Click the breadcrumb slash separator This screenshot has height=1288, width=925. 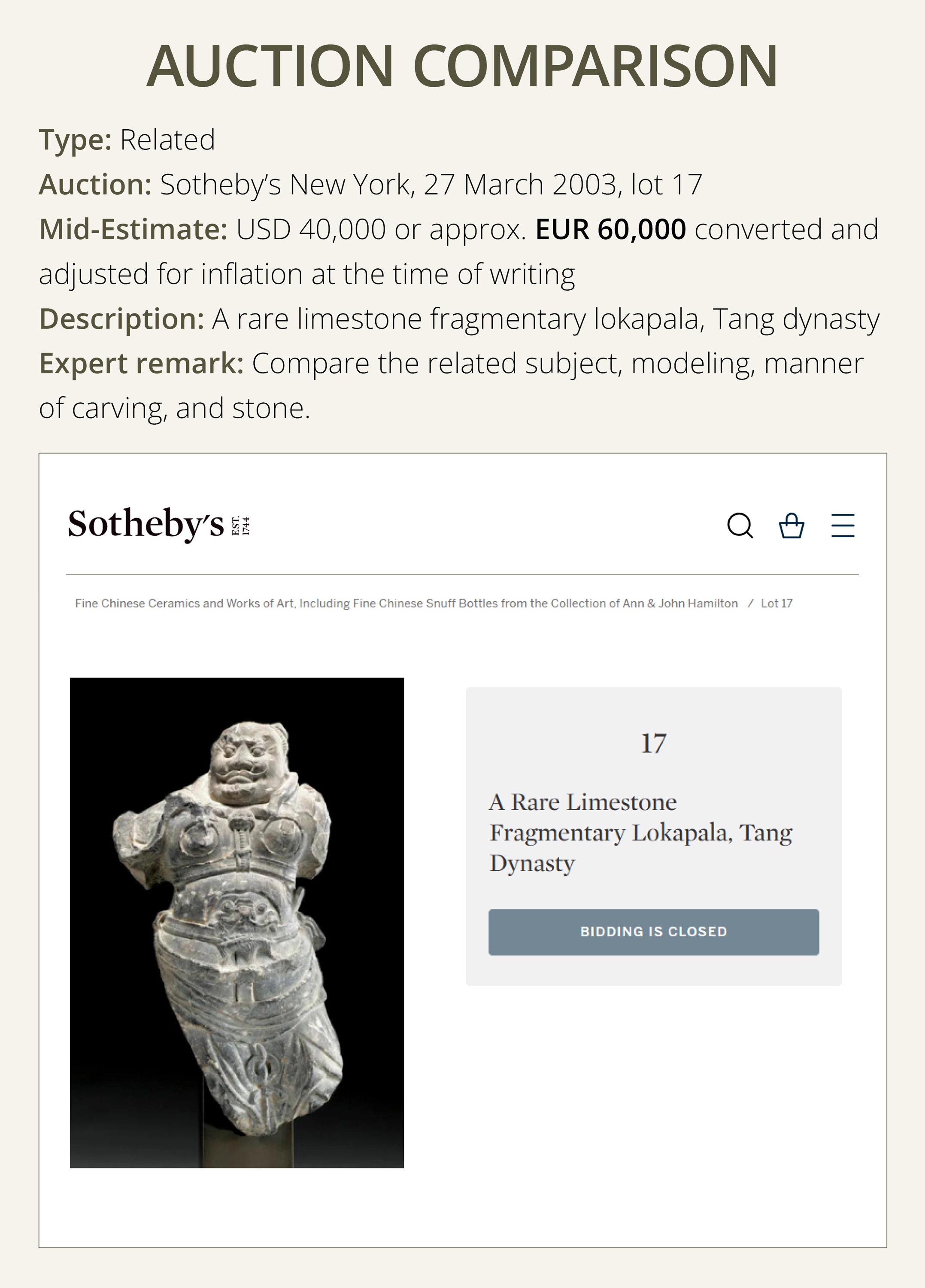[x=750, y=603]
